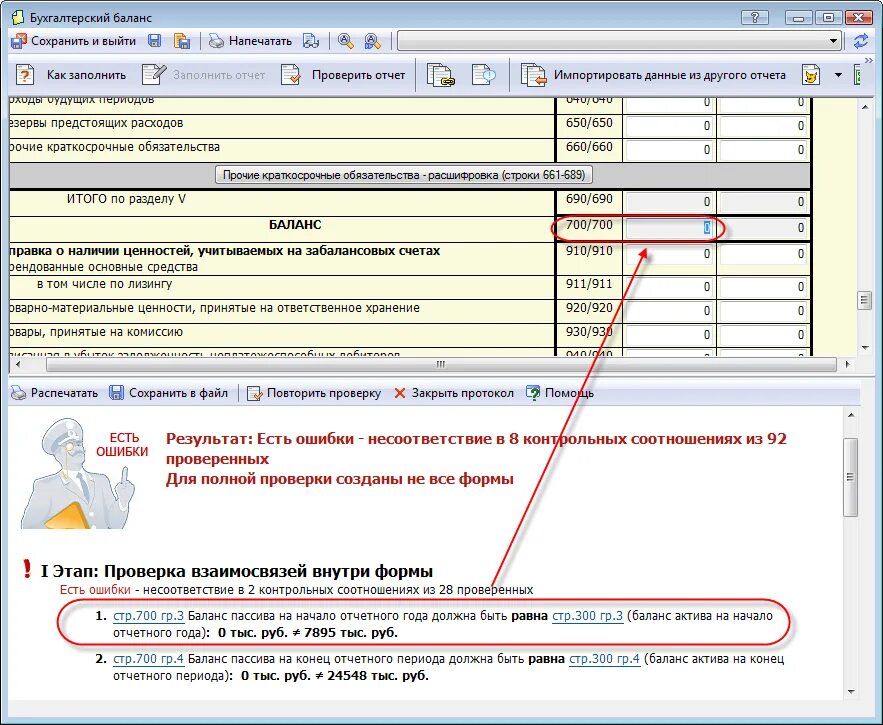Click Закрыть протокол
This screenshot has height=725, width=883.
[454, 393]
